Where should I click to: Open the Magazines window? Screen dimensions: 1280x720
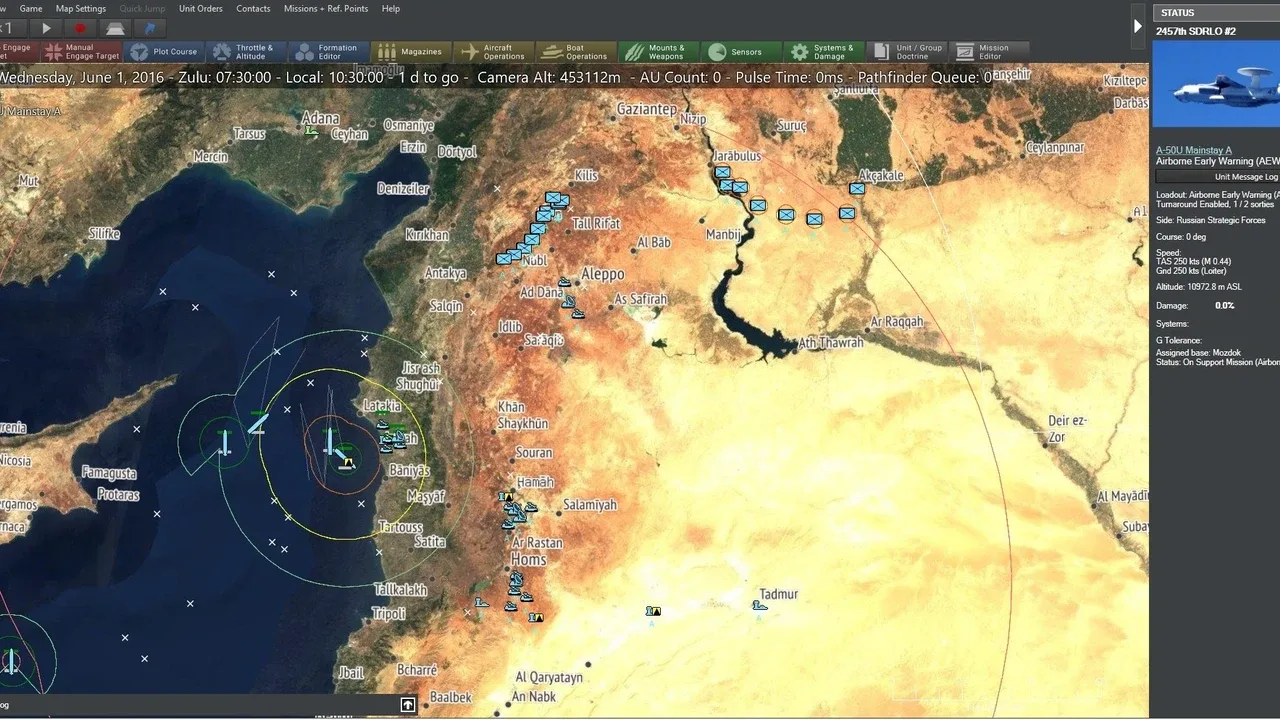[410, 52]
